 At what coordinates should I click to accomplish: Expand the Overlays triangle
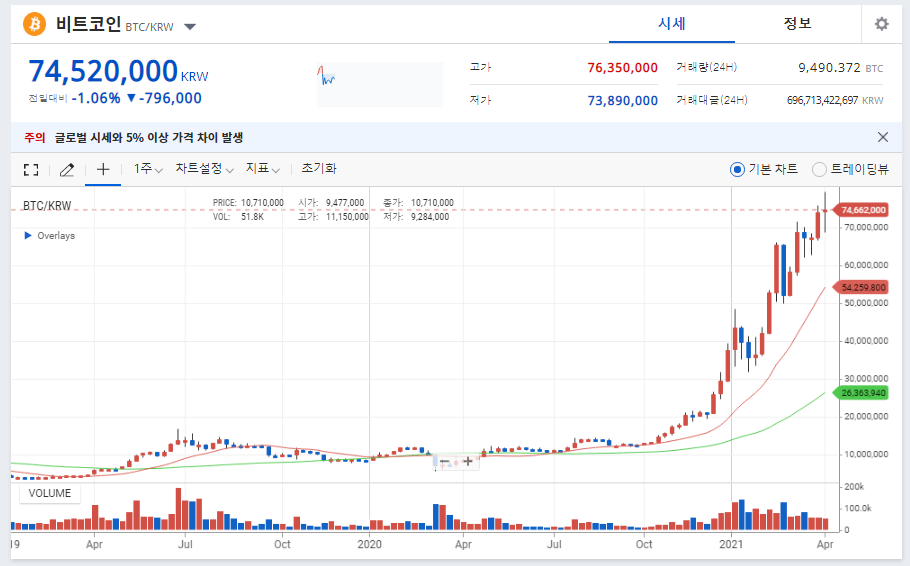[x=28, y=236]
